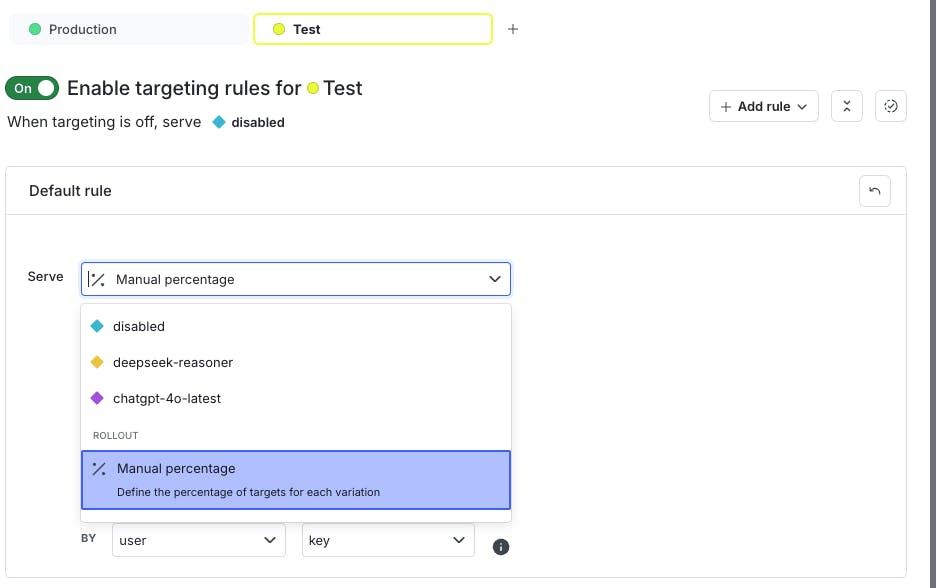This screenshot has width=937, height=588.
Task: Click the undo icon in Default rule
Action: tap(874, 191)
